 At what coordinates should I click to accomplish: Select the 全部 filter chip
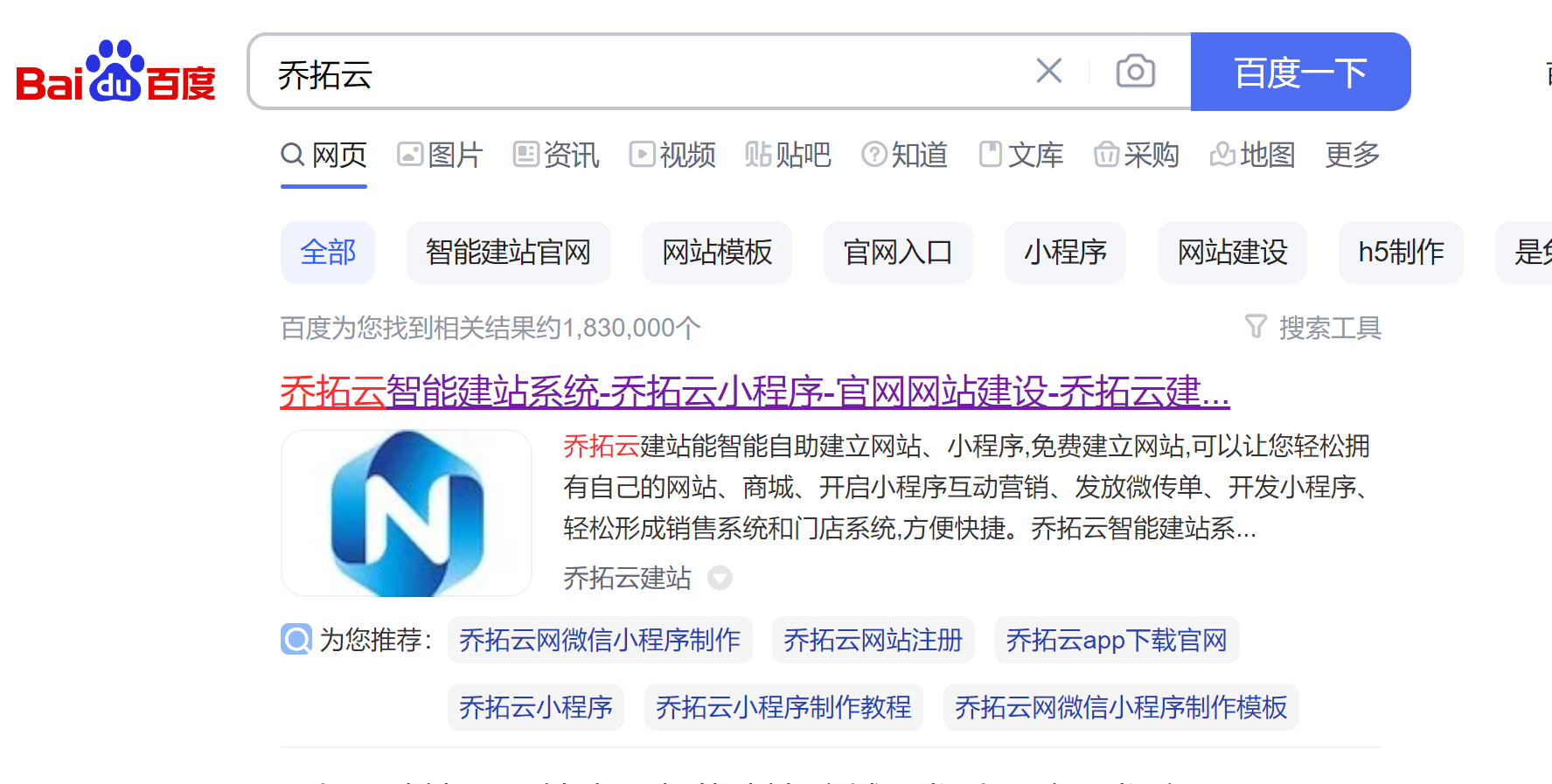328,253
